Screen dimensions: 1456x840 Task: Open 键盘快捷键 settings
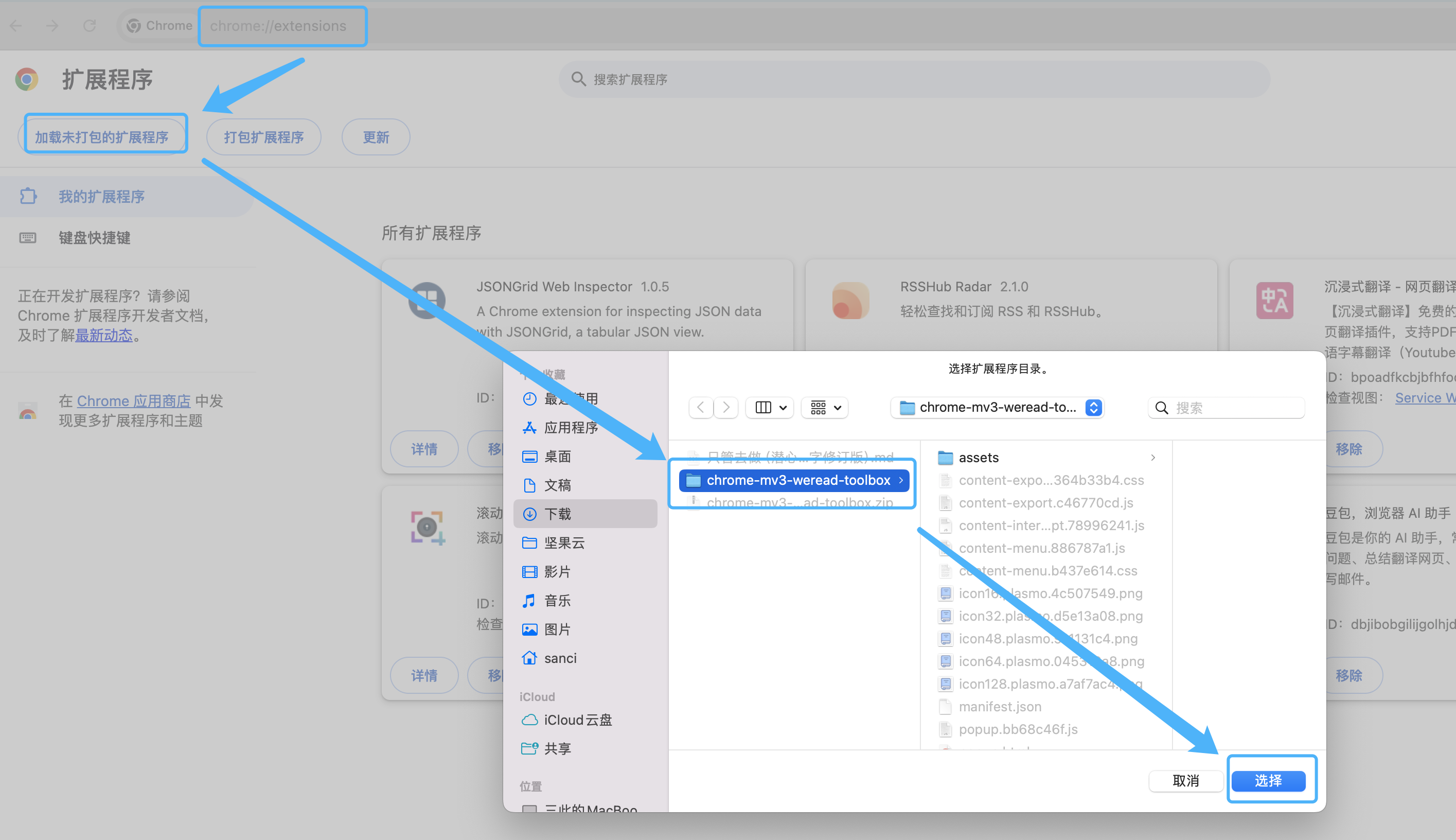tap(94, 238)
